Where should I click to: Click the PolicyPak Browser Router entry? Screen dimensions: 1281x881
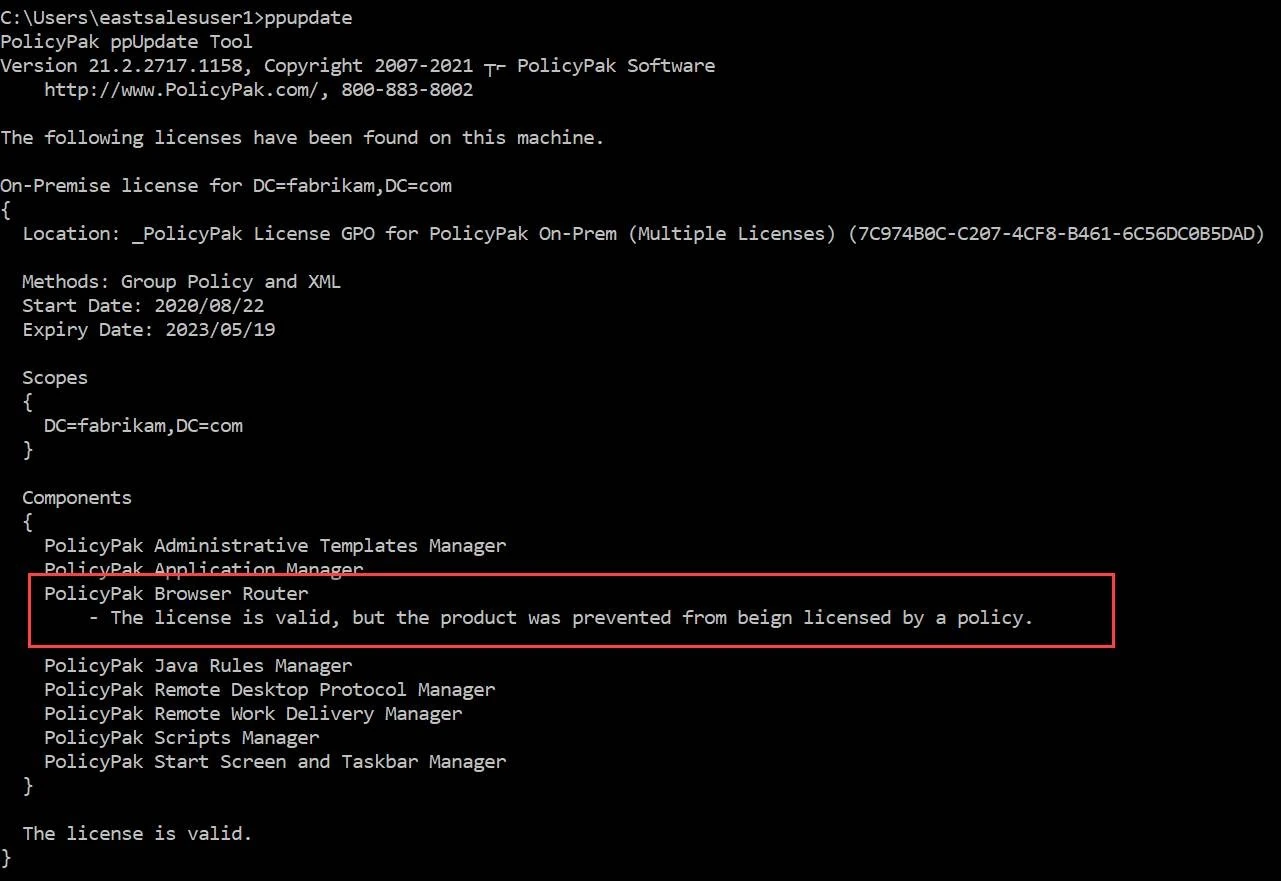[x=176, y=594]
